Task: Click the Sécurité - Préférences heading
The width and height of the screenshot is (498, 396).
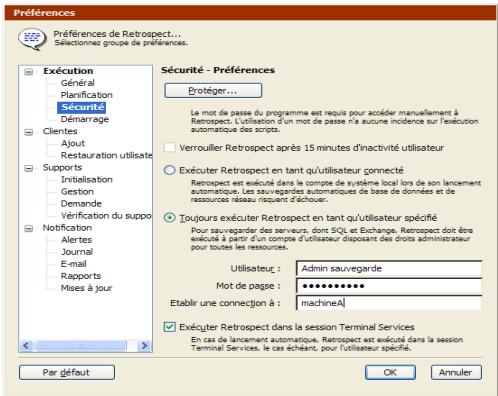Action: 218,70
